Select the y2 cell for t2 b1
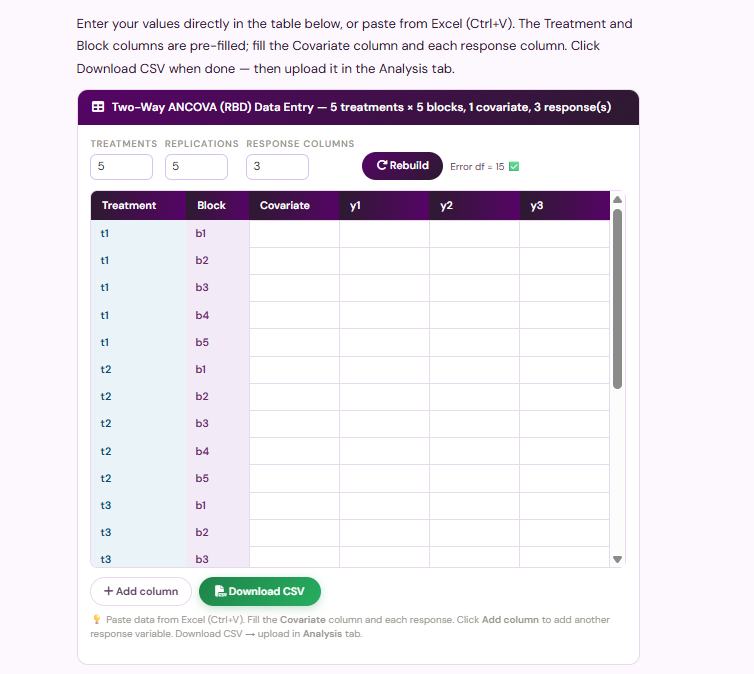 click(x=474, y=370)
